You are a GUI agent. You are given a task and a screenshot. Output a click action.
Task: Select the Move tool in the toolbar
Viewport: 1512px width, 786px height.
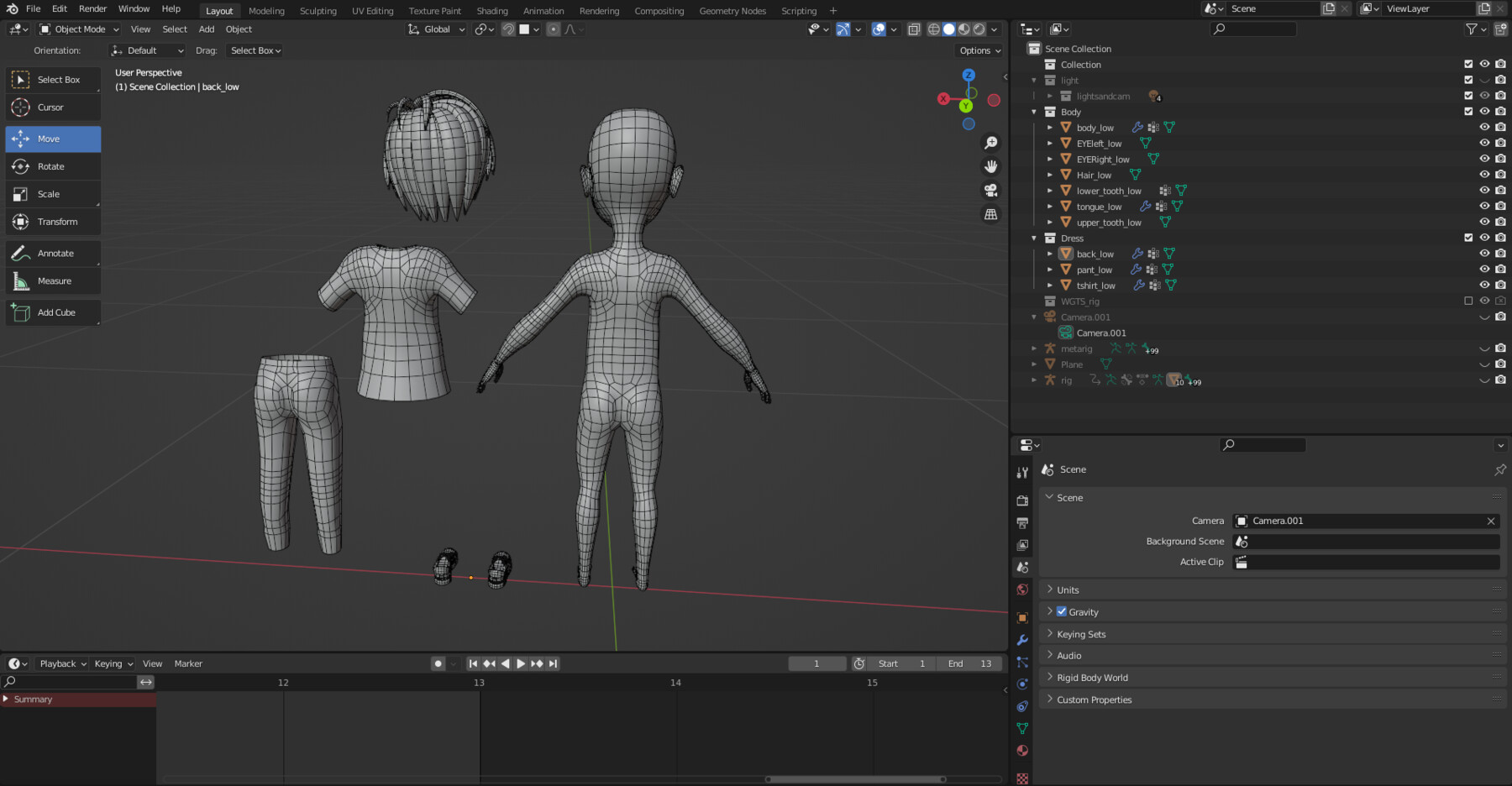click(x=53, y=139)
